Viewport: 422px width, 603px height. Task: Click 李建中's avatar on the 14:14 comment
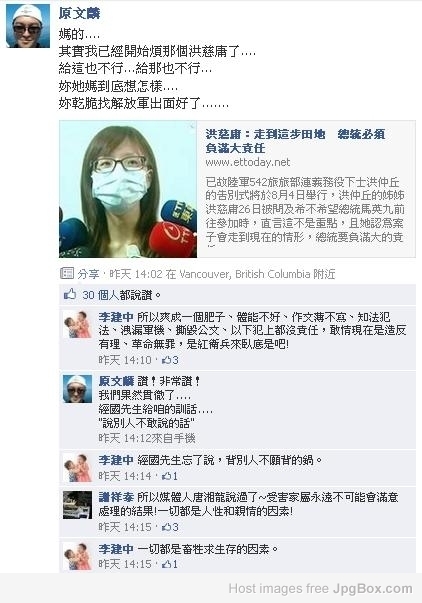77,468
